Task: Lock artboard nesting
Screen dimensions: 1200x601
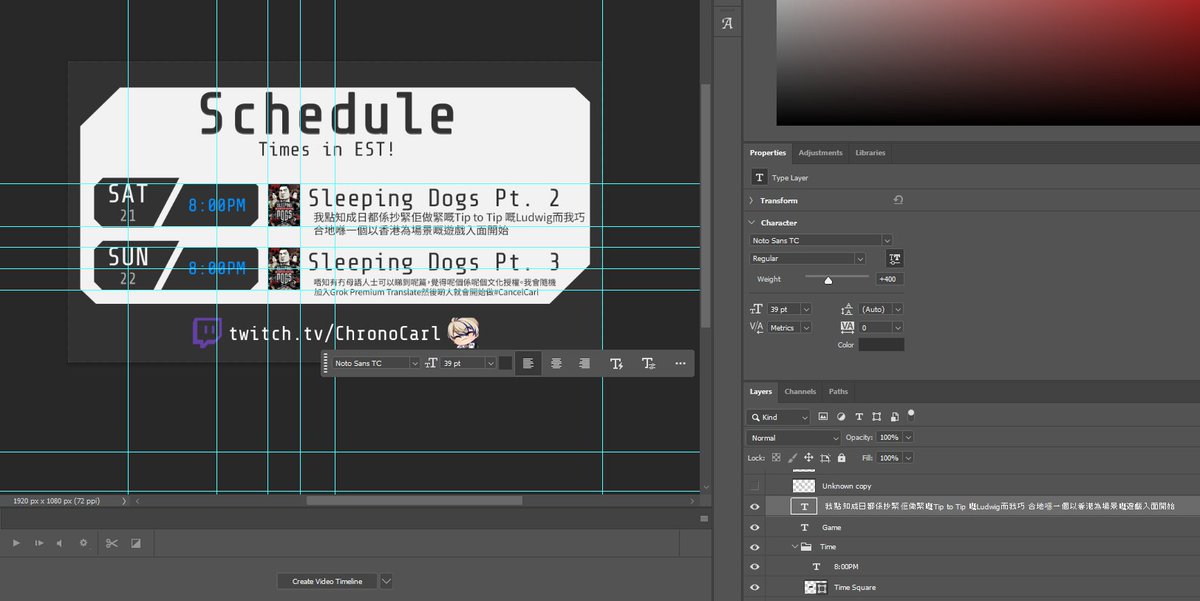Action: (x=825, y=457)
